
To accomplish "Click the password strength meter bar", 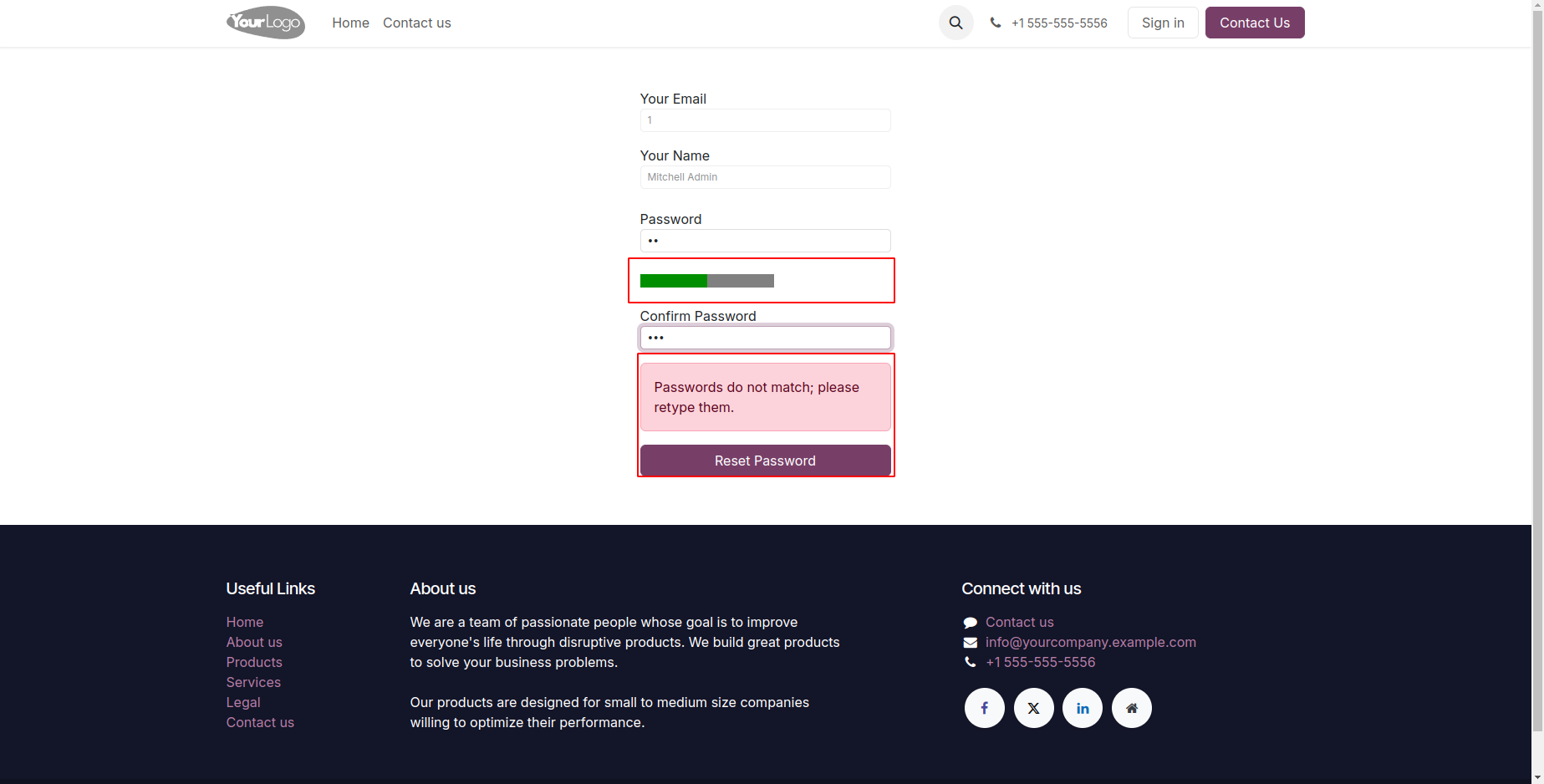I will point(706,281).
